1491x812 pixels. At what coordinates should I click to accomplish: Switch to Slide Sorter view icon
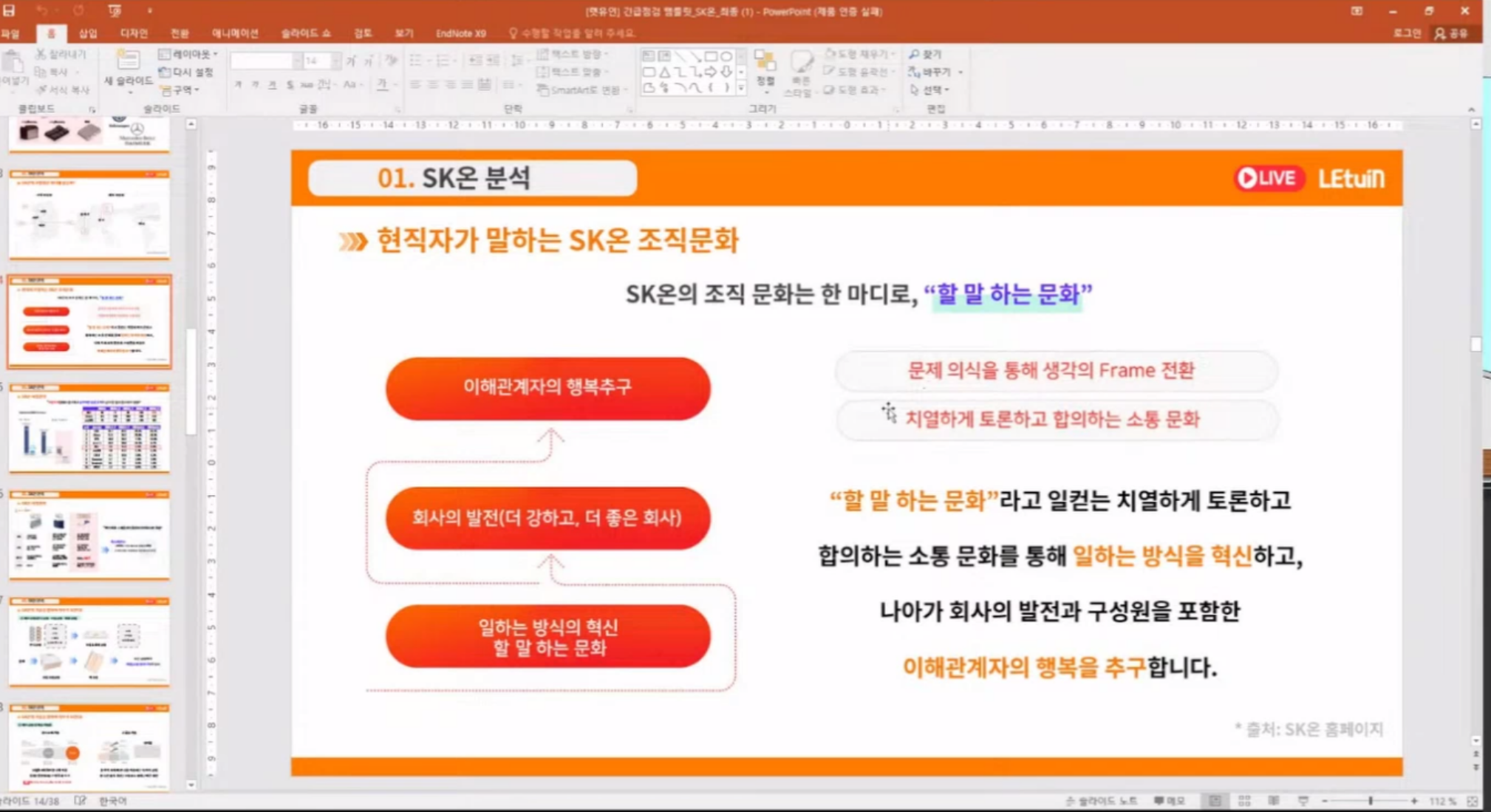tap(1244, 801)
